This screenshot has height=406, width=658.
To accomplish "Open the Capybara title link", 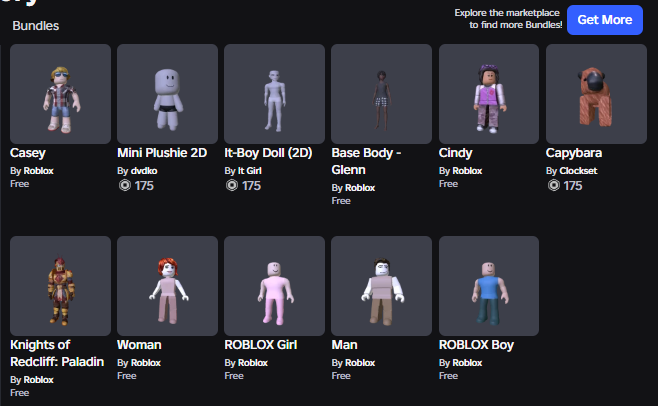I will point(574,153).
